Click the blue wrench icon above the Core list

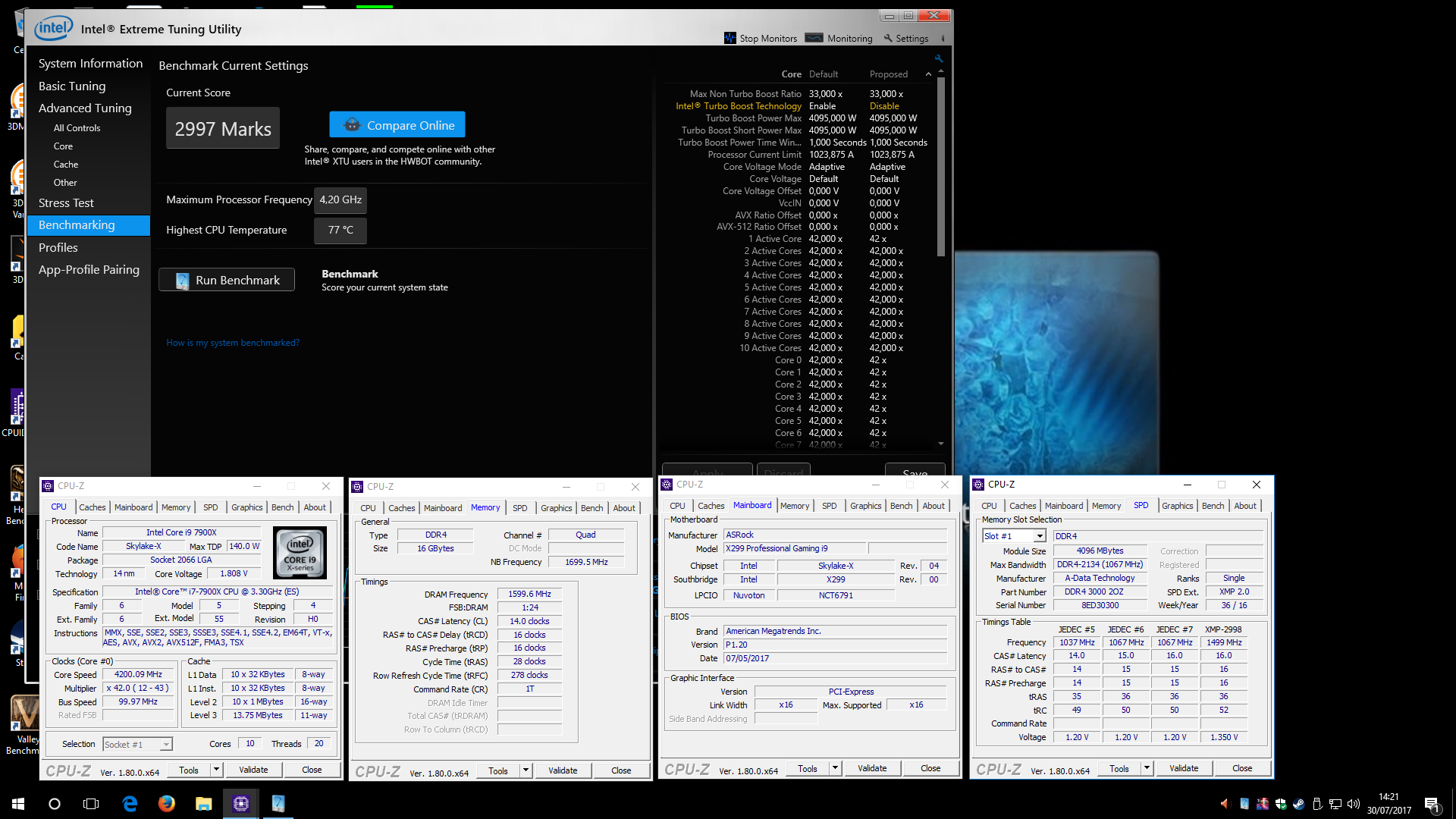pyautogui.click(x=939, y=59)
